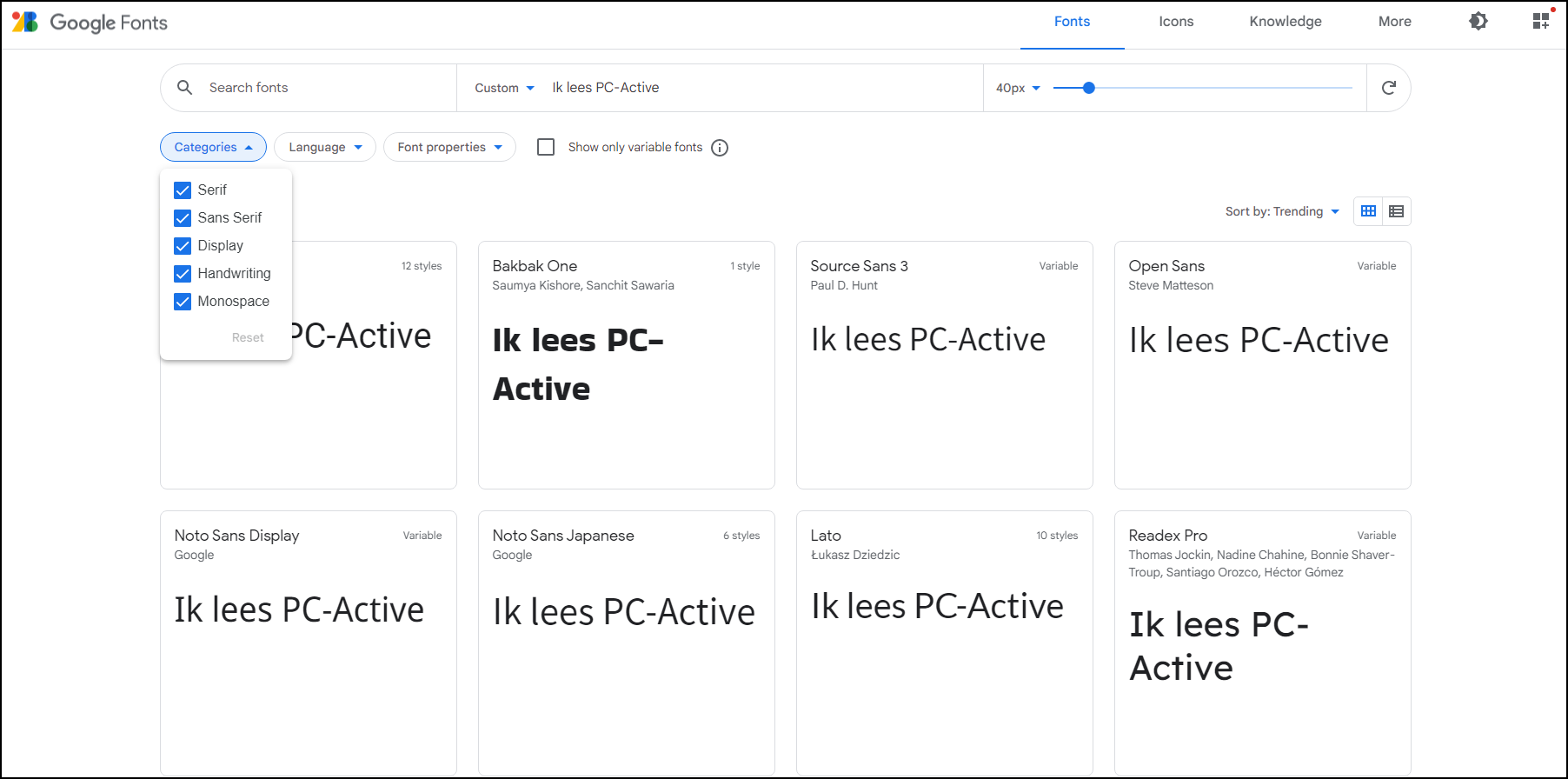Open the Bakbak One font card
1568x779 pixels.
click(x=626, y=365)
